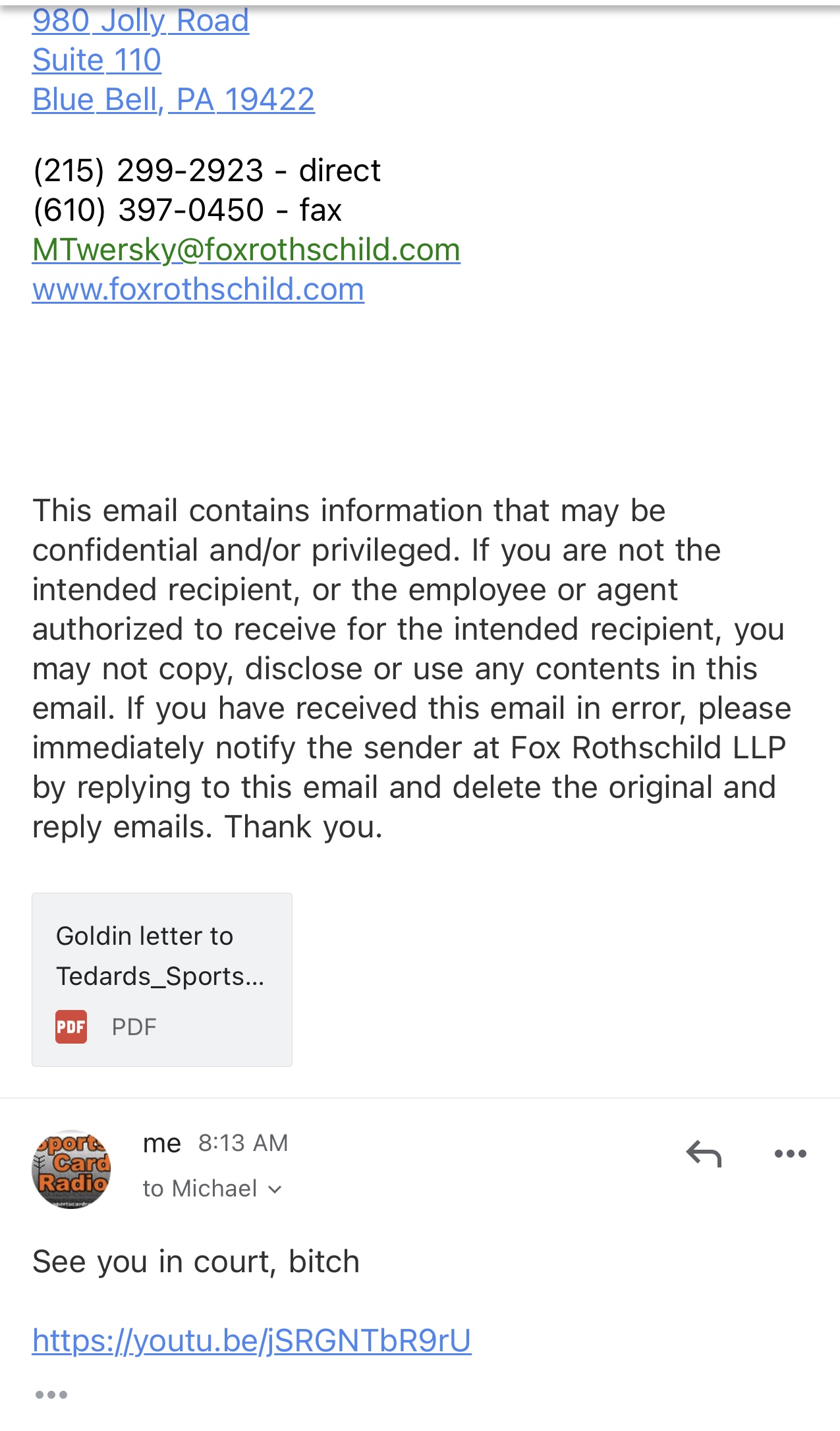Tap the 'See you in court' message text
This screenshot has width=840, height=1431.
coord(196,1262)
